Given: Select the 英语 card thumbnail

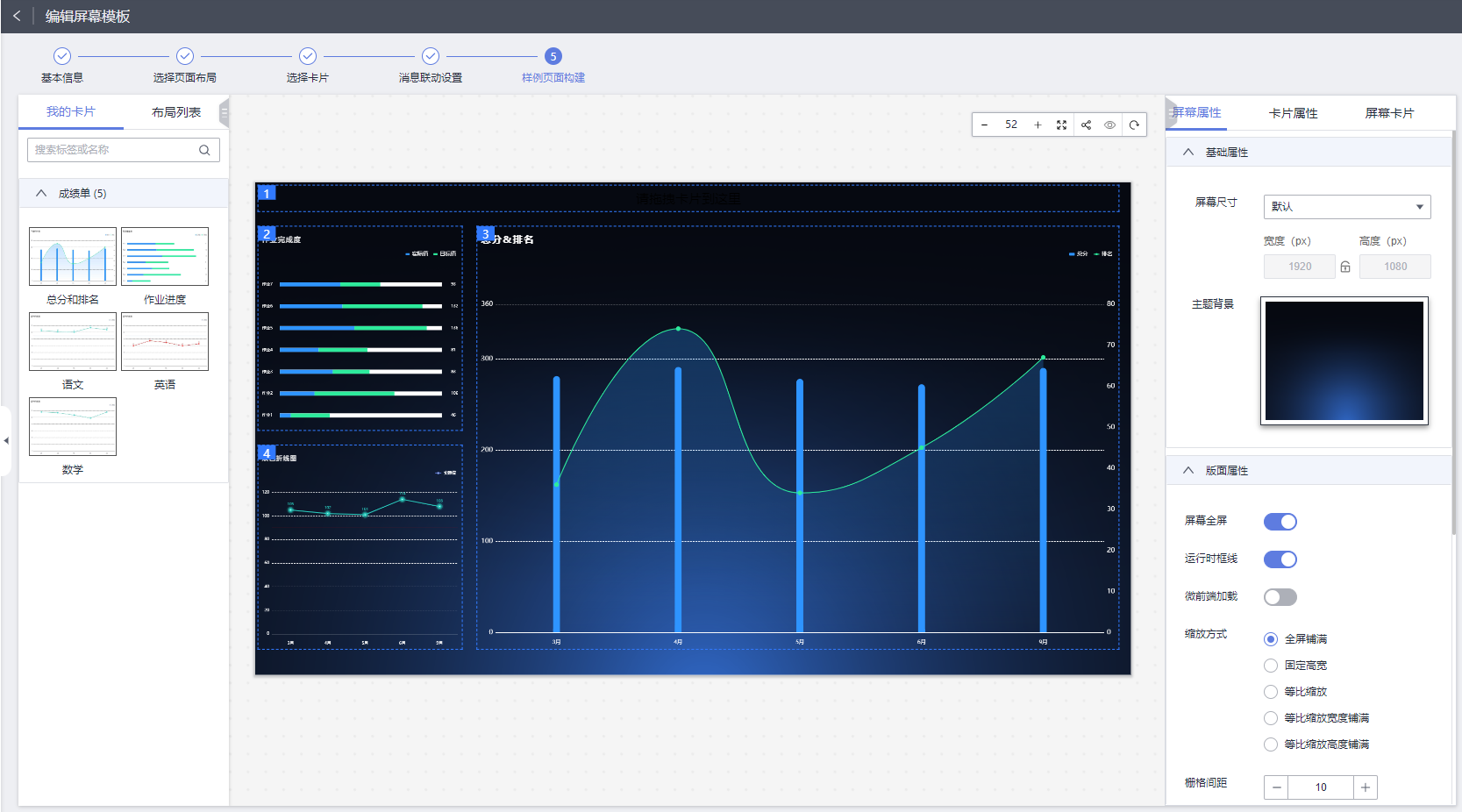Looking at the screenshot, I should (x=165, y=342).
